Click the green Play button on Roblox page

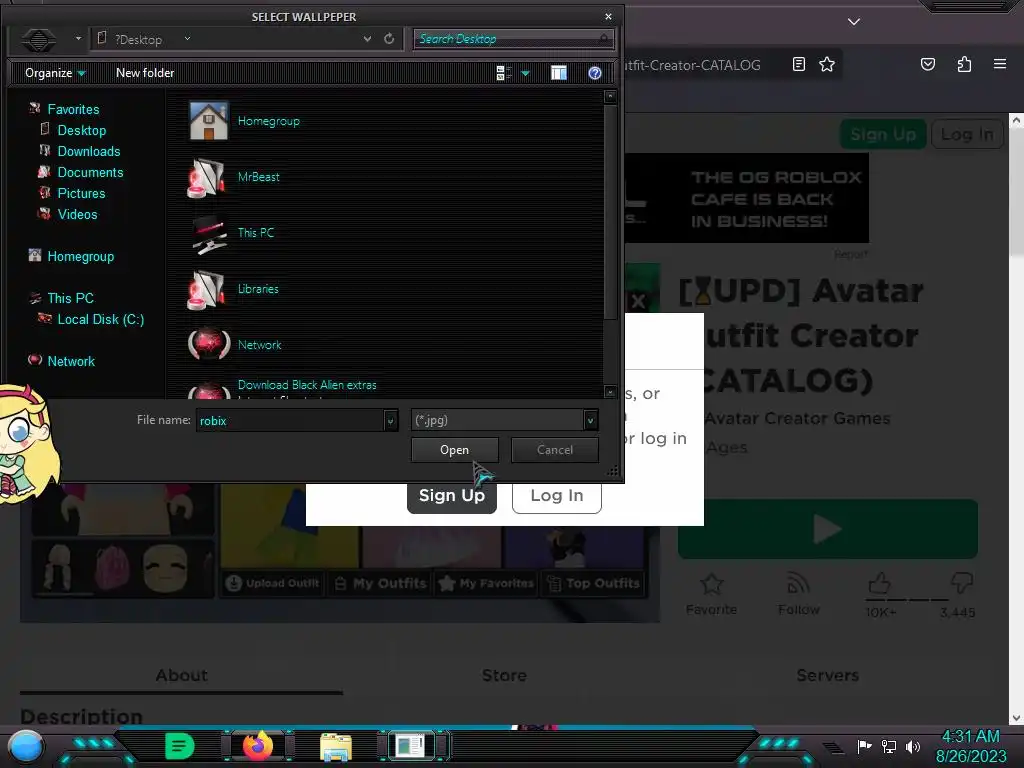point(827,529)
